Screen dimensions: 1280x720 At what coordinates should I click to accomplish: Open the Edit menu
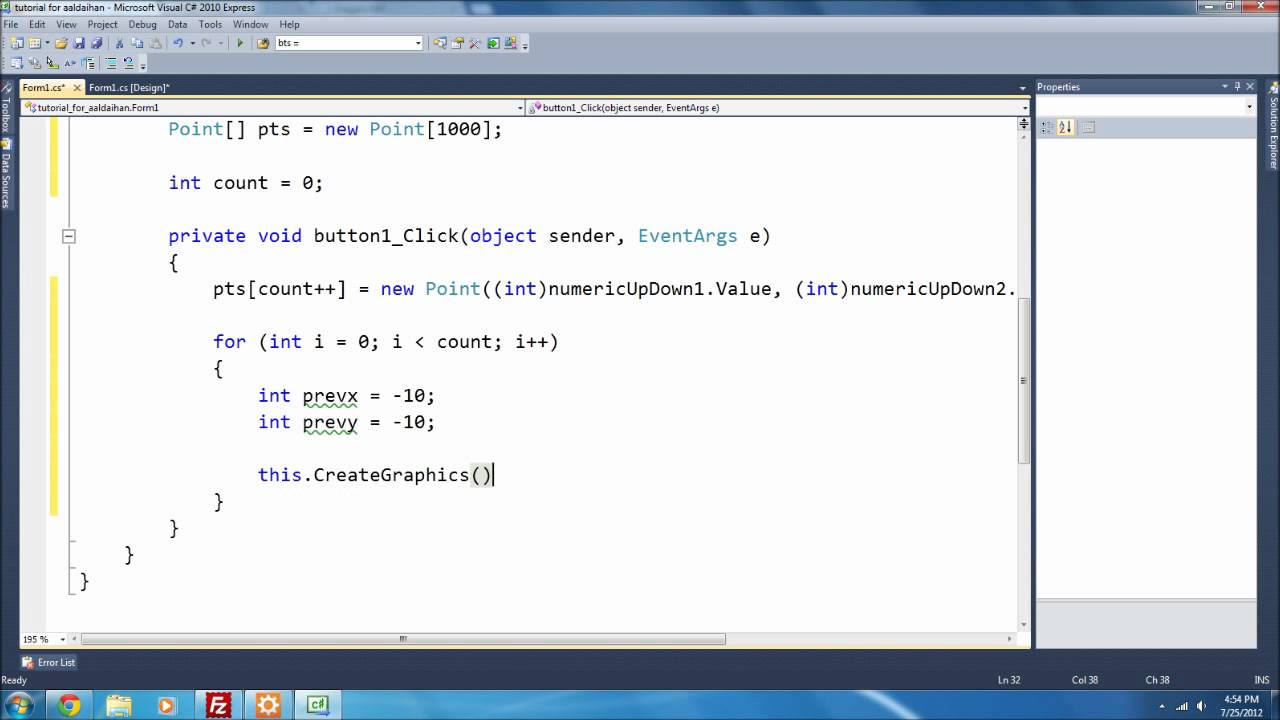[36, 24]
